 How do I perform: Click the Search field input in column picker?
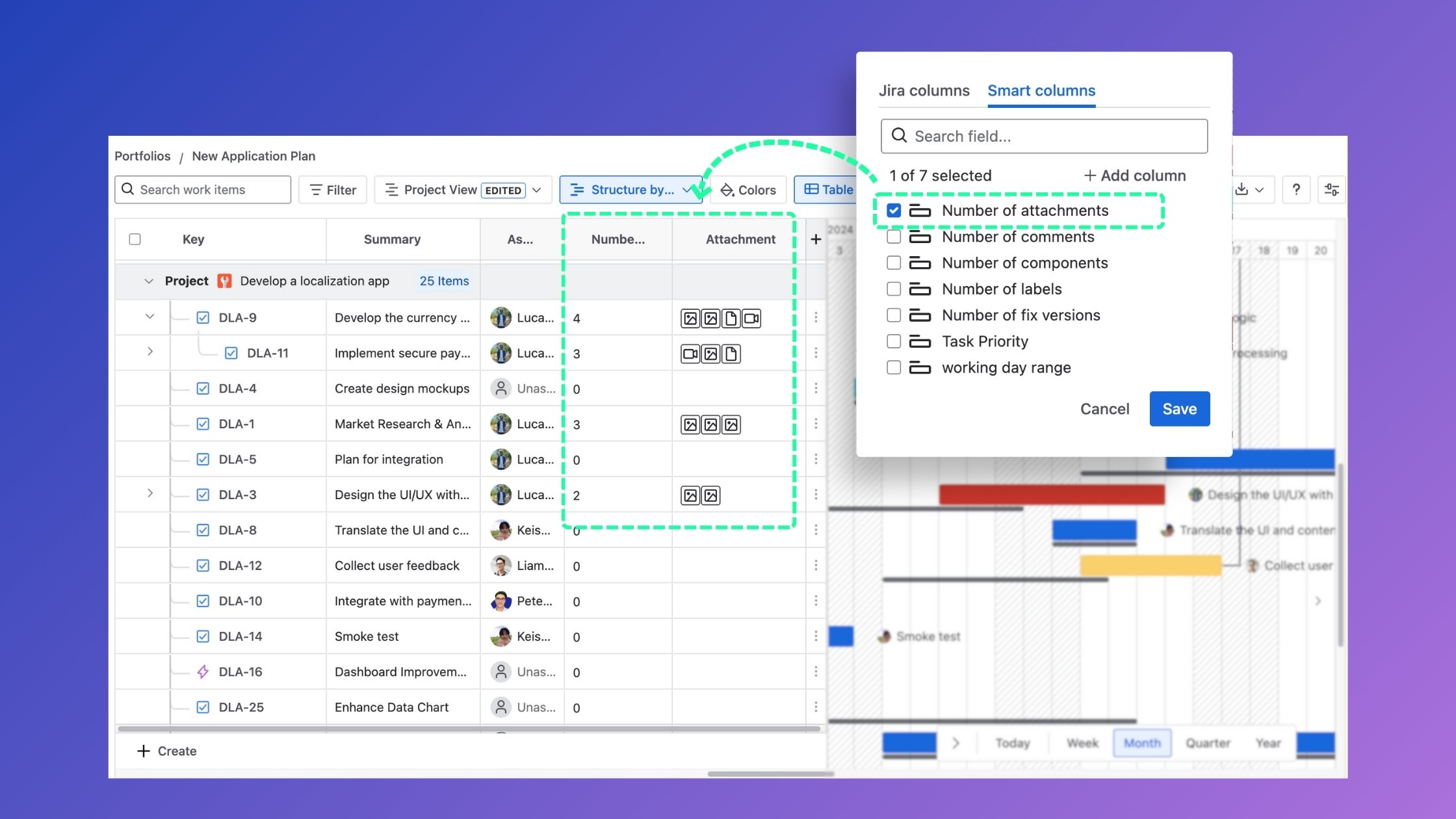(1044, 136)
